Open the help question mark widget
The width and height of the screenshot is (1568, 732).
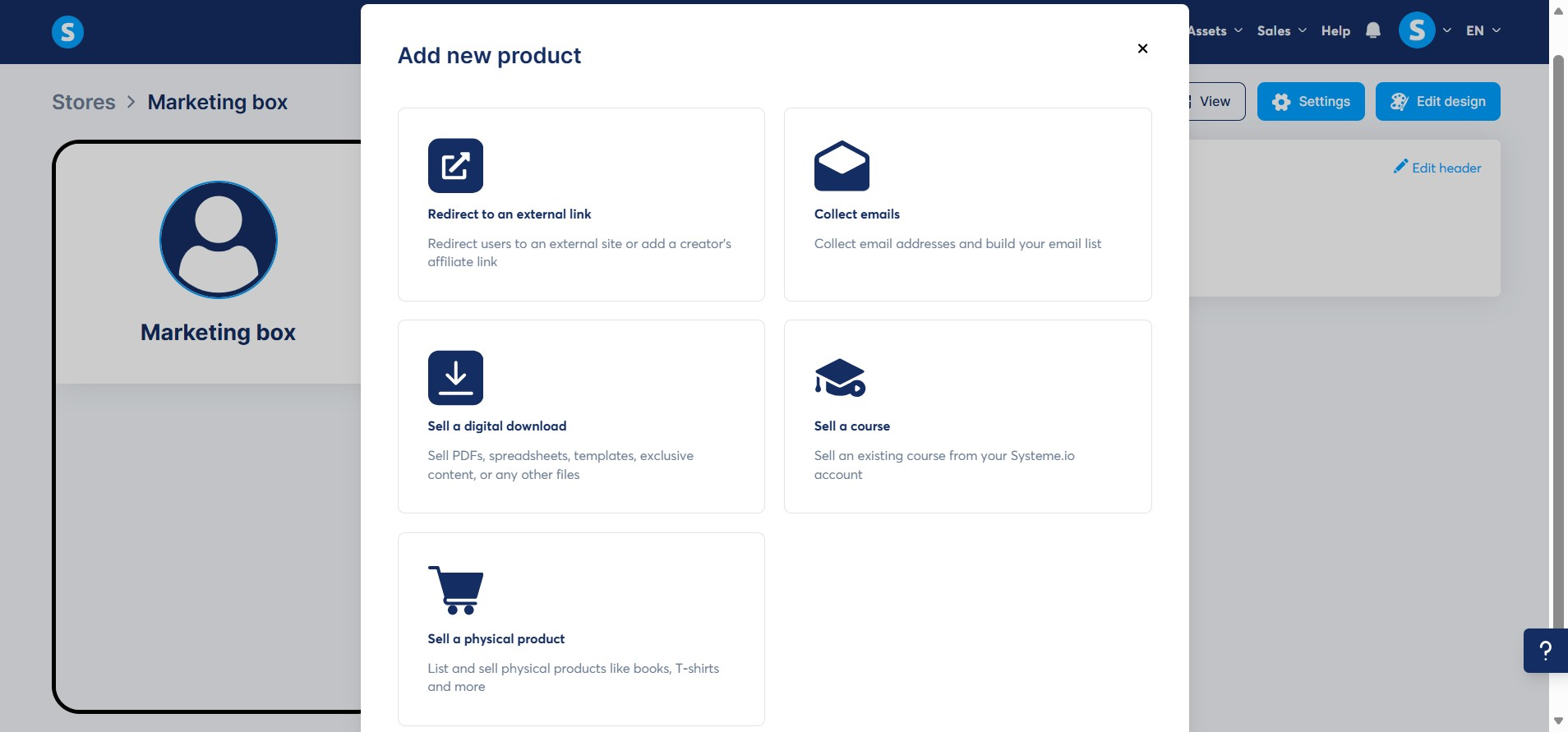(1545, 651)
